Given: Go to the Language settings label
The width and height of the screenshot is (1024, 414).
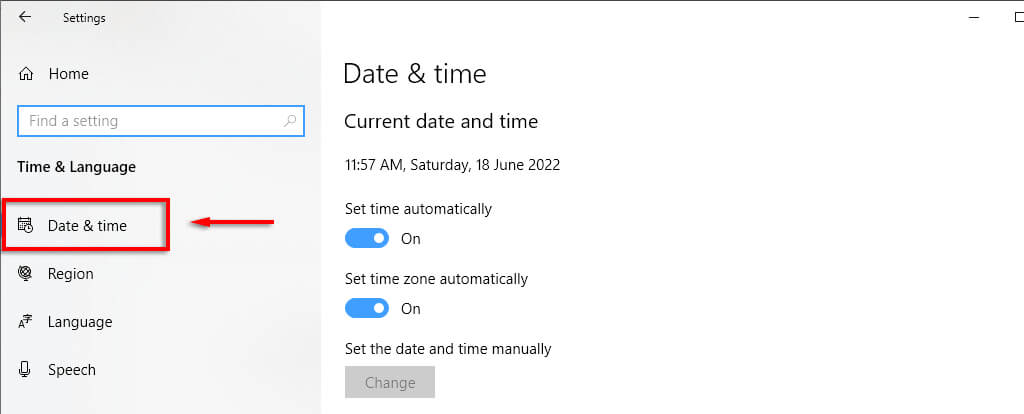Looking at the screenshot, I should pos(80,322).
